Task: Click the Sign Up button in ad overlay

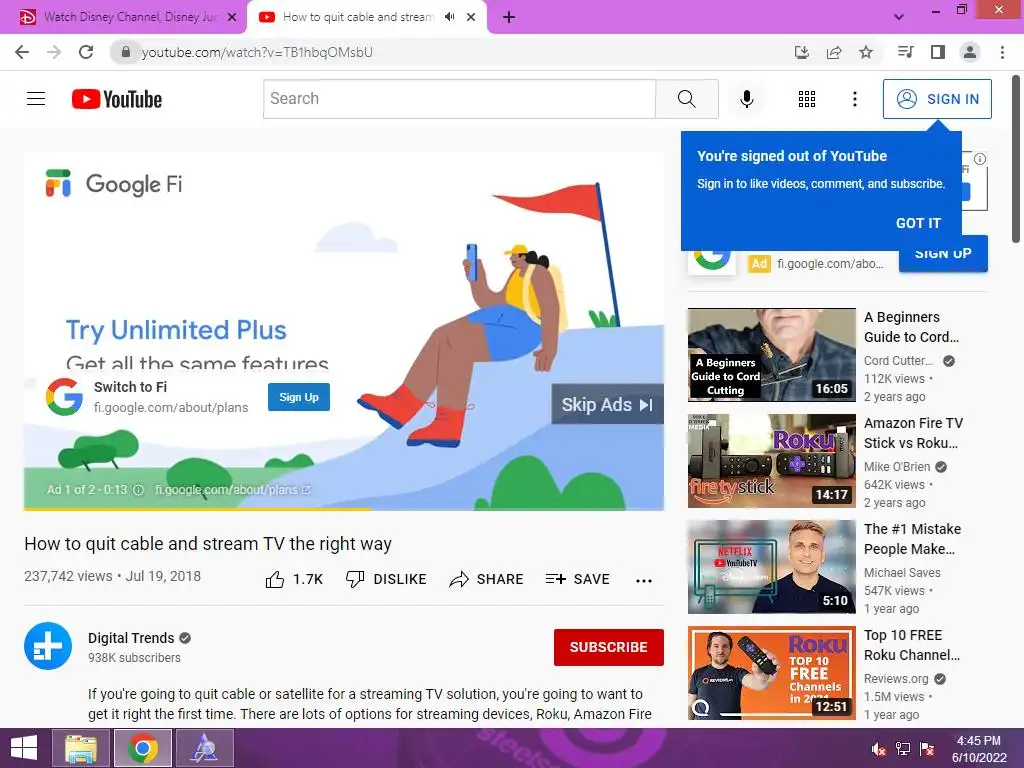Action: [x=299, y=397]
